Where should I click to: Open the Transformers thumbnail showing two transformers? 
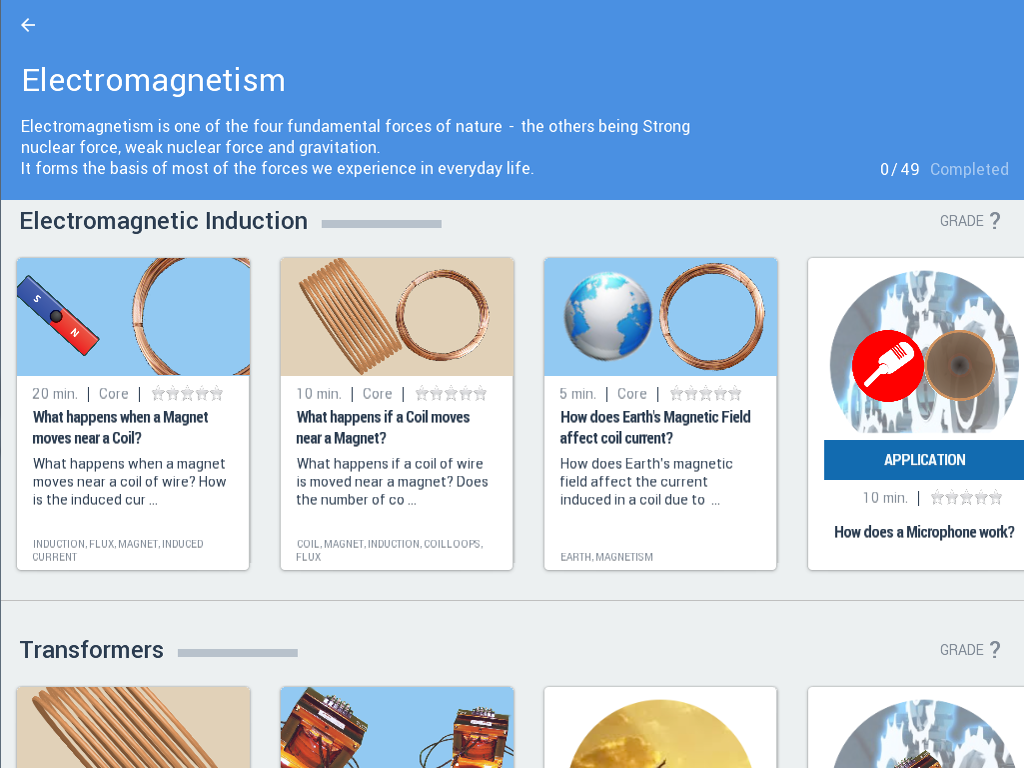pos(397,728)
